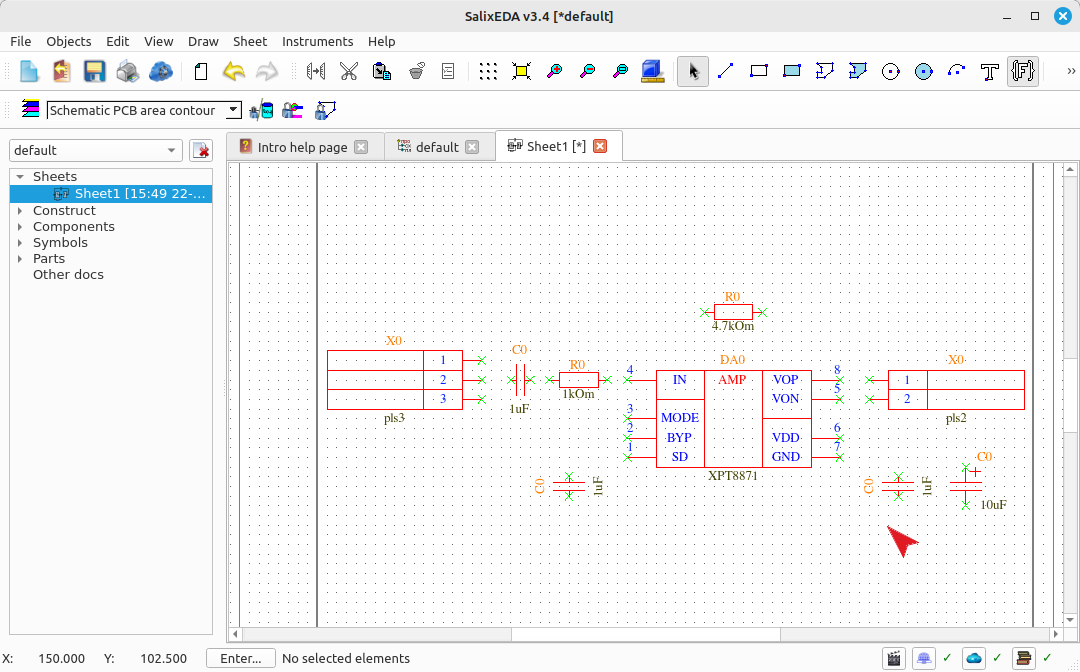Expand the Symbols tree node
Screen dimensions: 1080x672
pyautogui.click(x=20, y=242)
